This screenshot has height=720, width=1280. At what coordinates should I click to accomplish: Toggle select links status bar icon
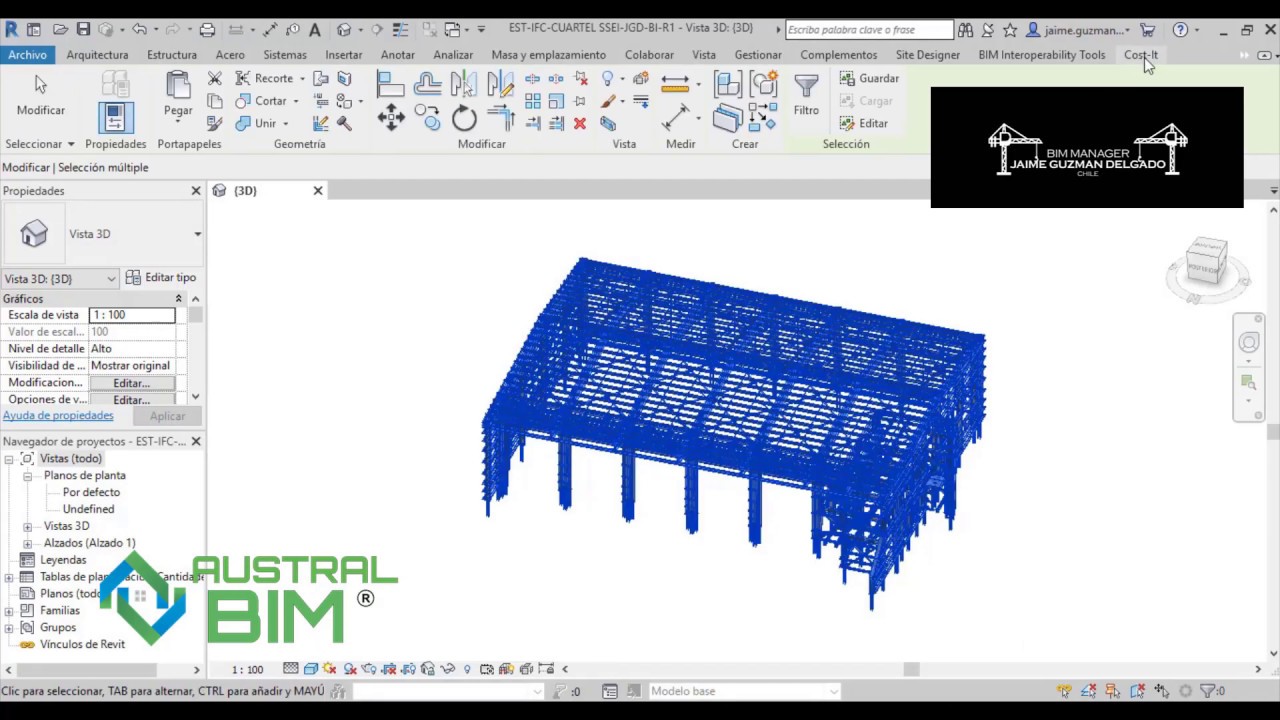click(1064, 691)
